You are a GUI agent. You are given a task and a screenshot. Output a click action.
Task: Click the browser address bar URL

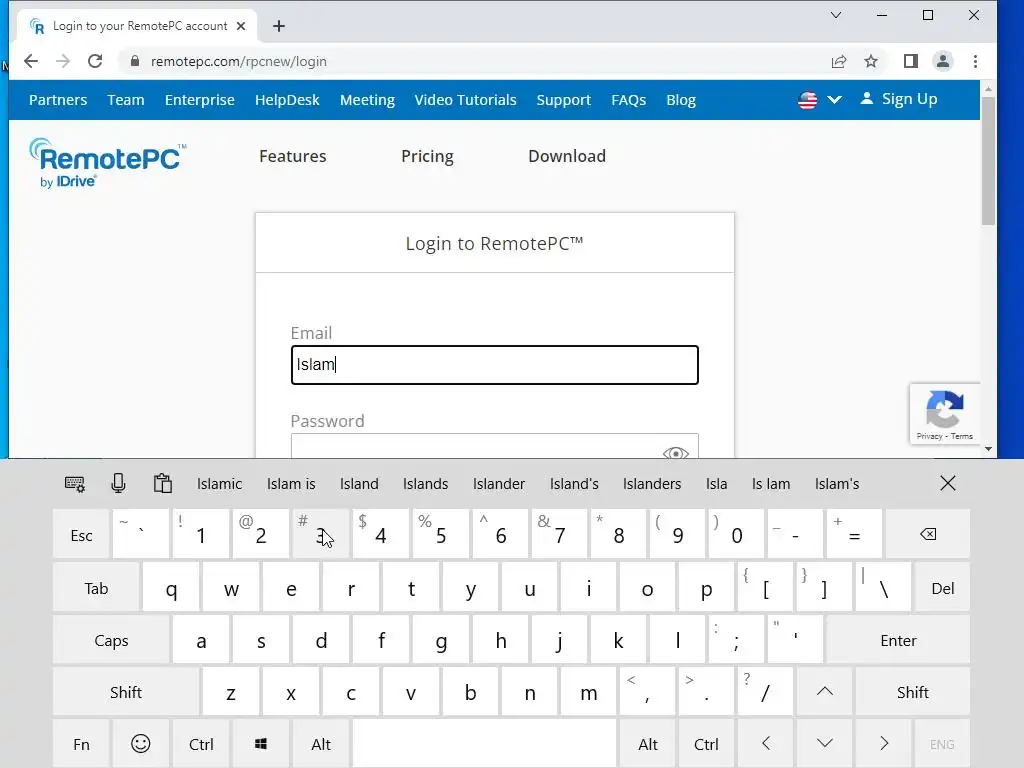[238, 61]
